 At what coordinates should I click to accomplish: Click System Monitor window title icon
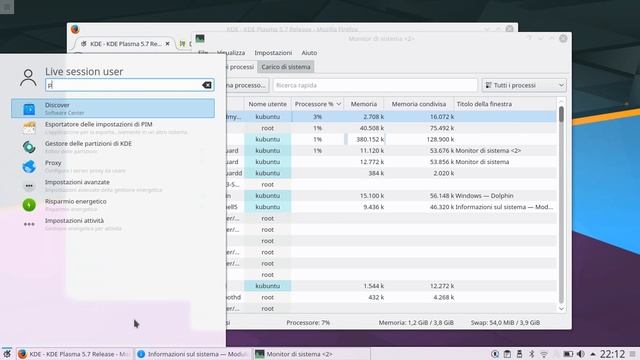point(200,39)
